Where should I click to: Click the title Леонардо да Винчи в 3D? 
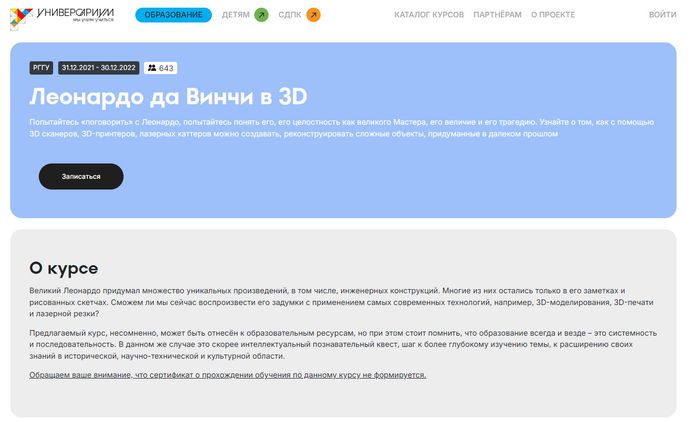pos(167,96)
